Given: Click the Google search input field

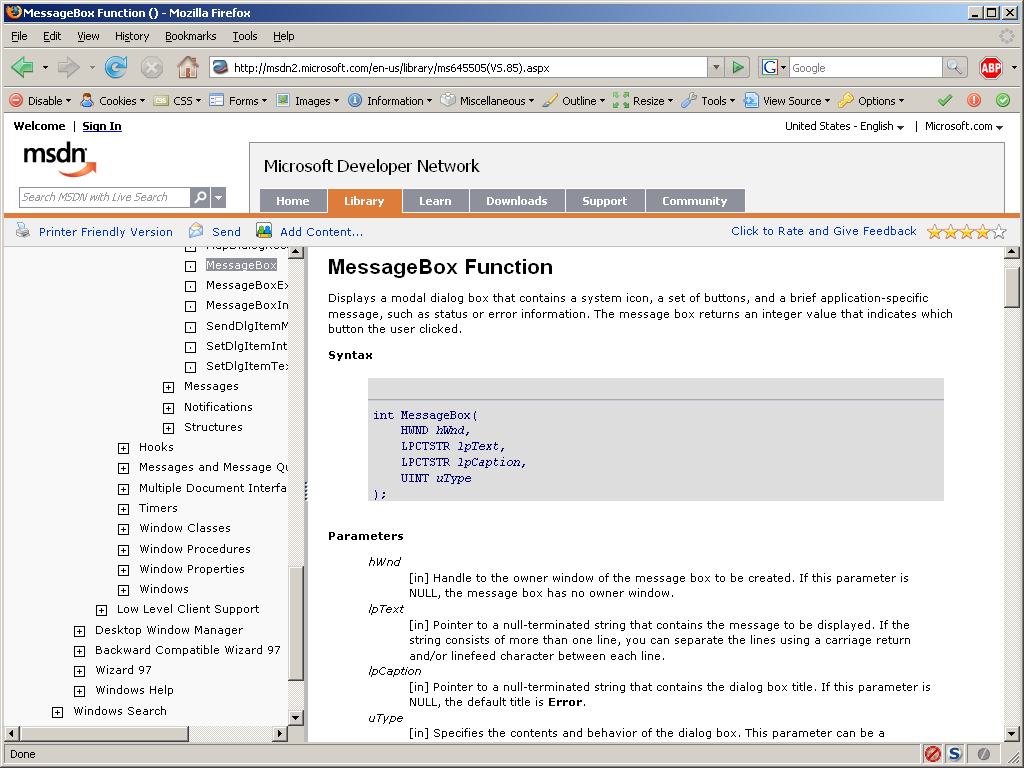Looking at the screenshot, I should click(x=866, y=67).
